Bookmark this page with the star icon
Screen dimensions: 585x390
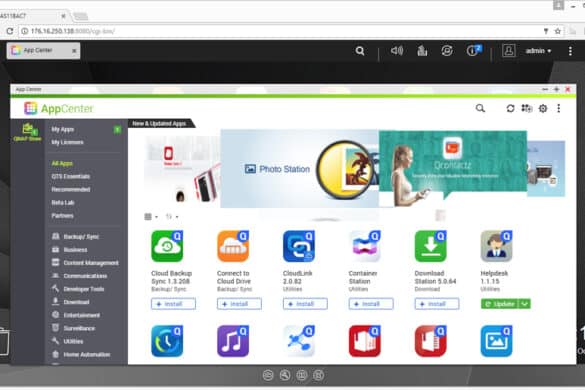tap(558, 31)
